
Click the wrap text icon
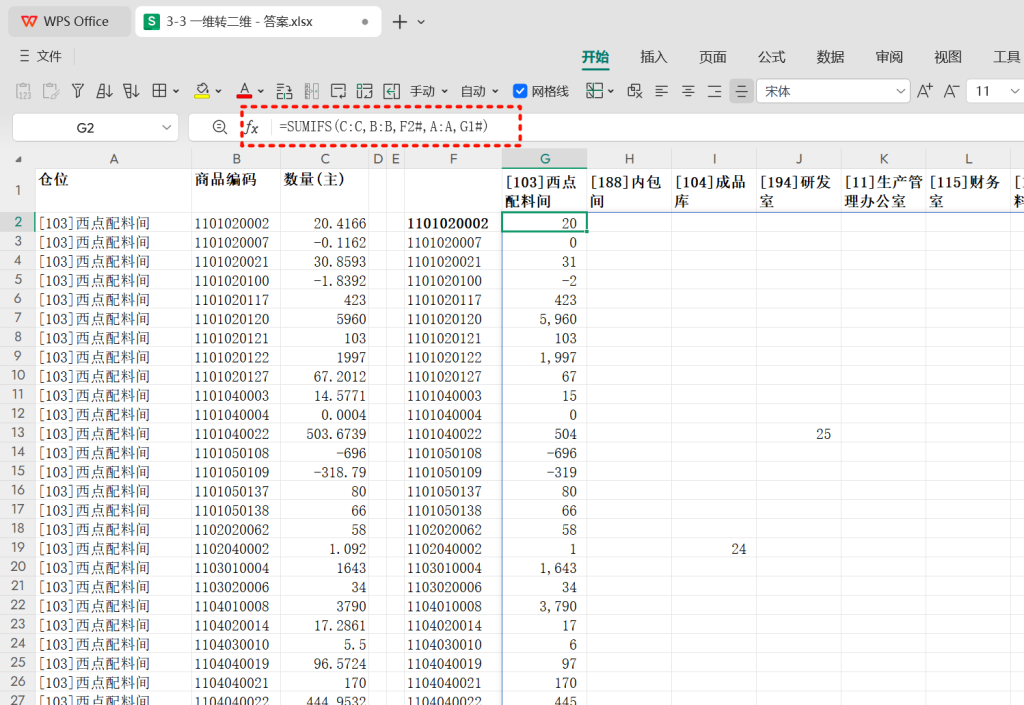(x=338, y=91)
